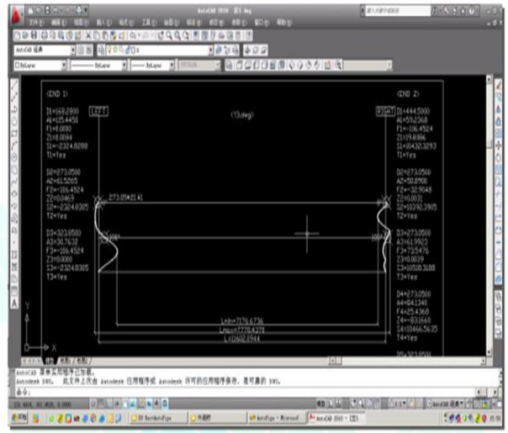This screenshot has width=508, height=433.
Task: Switch to the Model layout tab
Action: tap(49, 361)
